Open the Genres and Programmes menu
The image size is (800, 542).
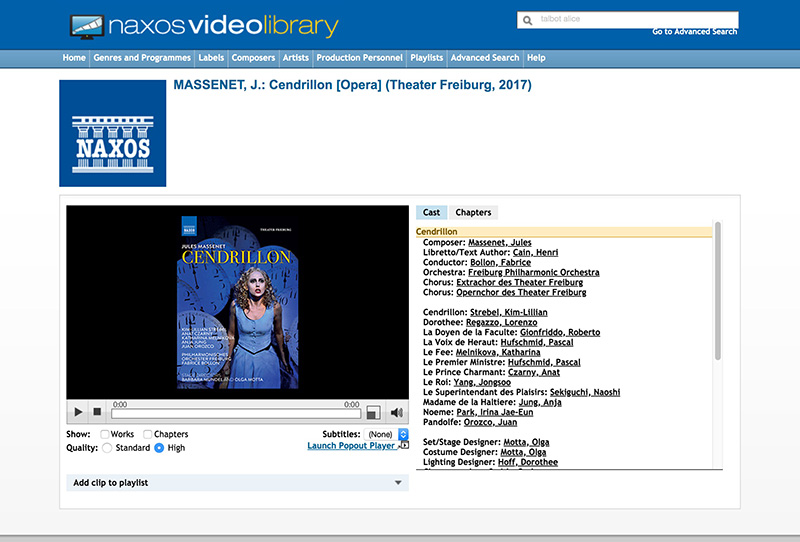[x=141, y=58]
